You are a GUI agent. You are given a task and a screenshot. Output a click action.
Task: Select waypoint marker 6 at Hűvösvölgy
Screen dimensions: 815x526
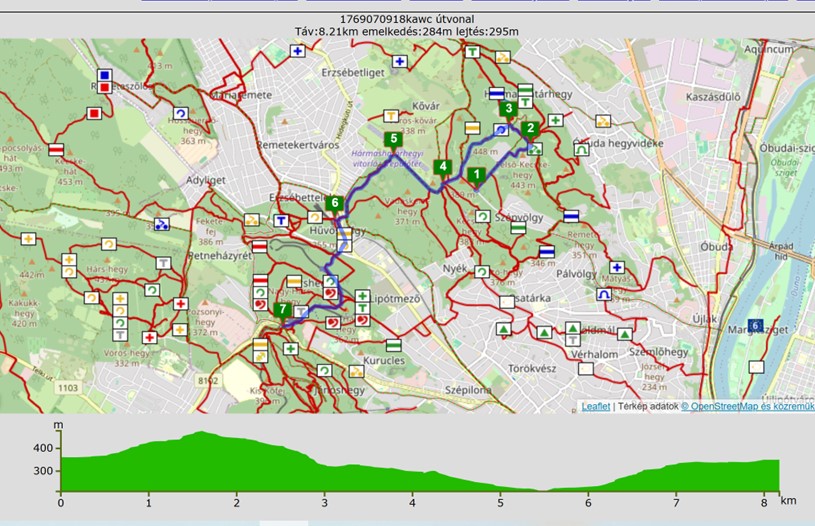tap(335, 204)
